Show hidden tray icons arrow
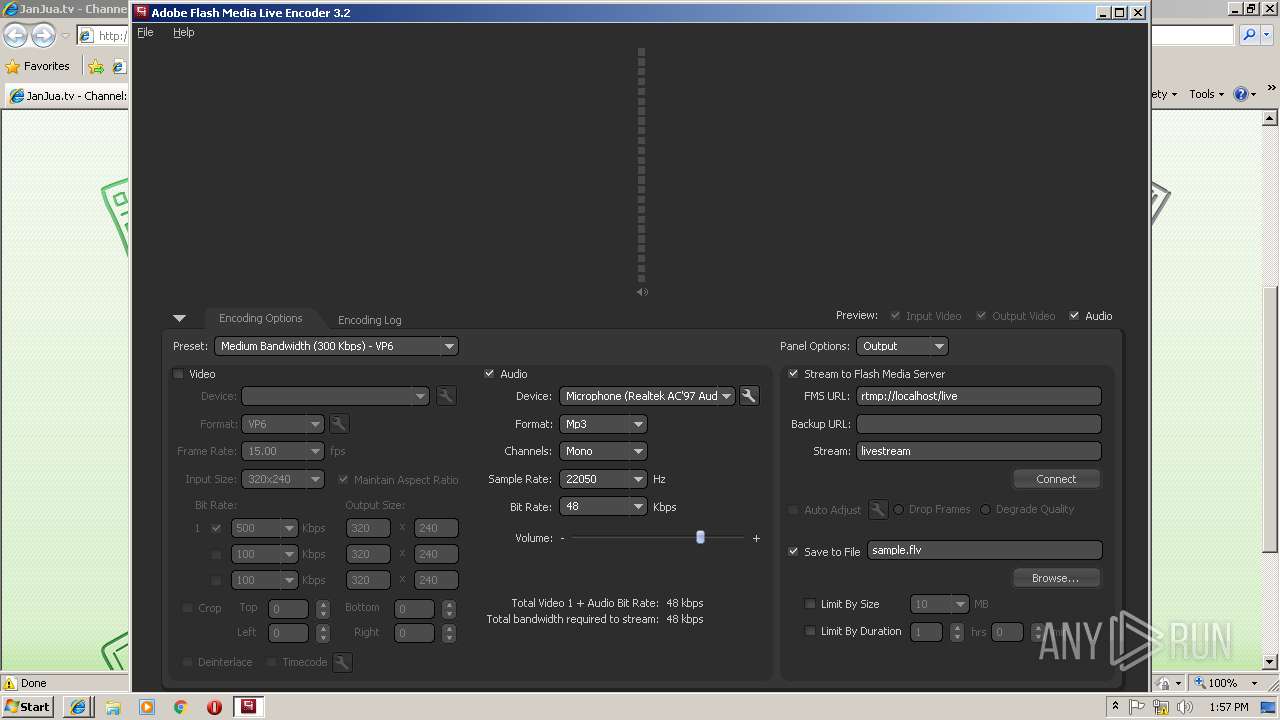1280x720 pixels. [x=1115, y=707]
